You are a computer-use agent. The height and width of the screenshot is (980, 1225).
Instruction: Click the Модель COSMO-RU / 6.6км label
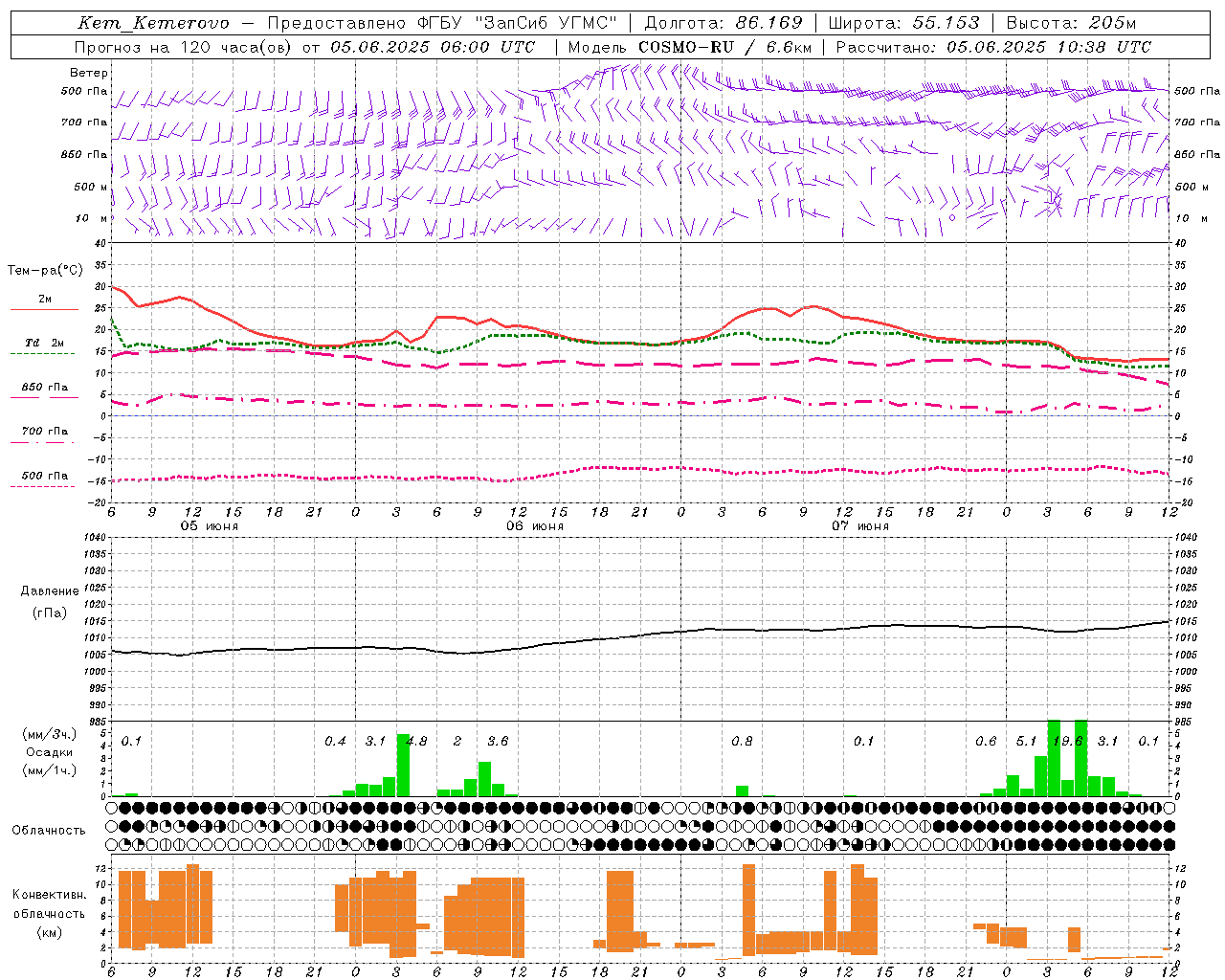[x=690, y=47]
